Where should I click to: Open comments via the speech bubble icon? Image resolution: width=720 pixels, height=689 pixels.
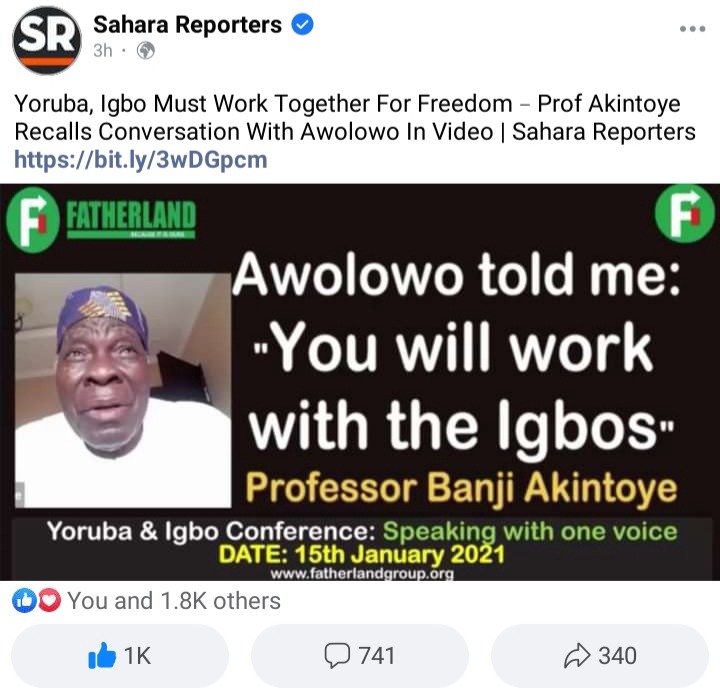pos(337,655)
